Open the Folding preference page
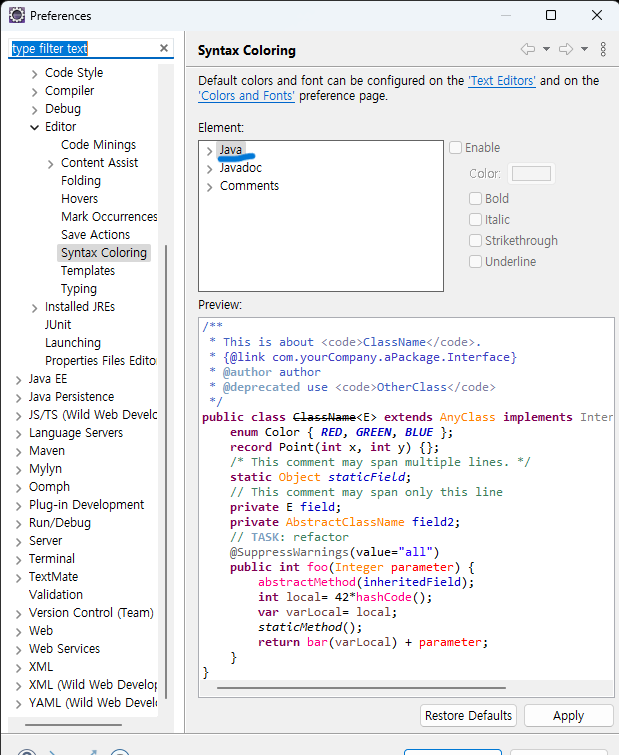 pyautogui.click(x=81, y=181)
